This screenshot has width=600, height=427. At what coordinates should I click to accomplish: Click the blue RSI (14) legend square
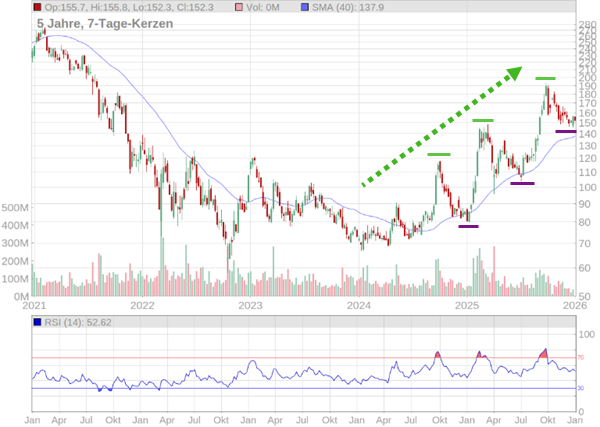pyautogui.click(x=37, y=322)
